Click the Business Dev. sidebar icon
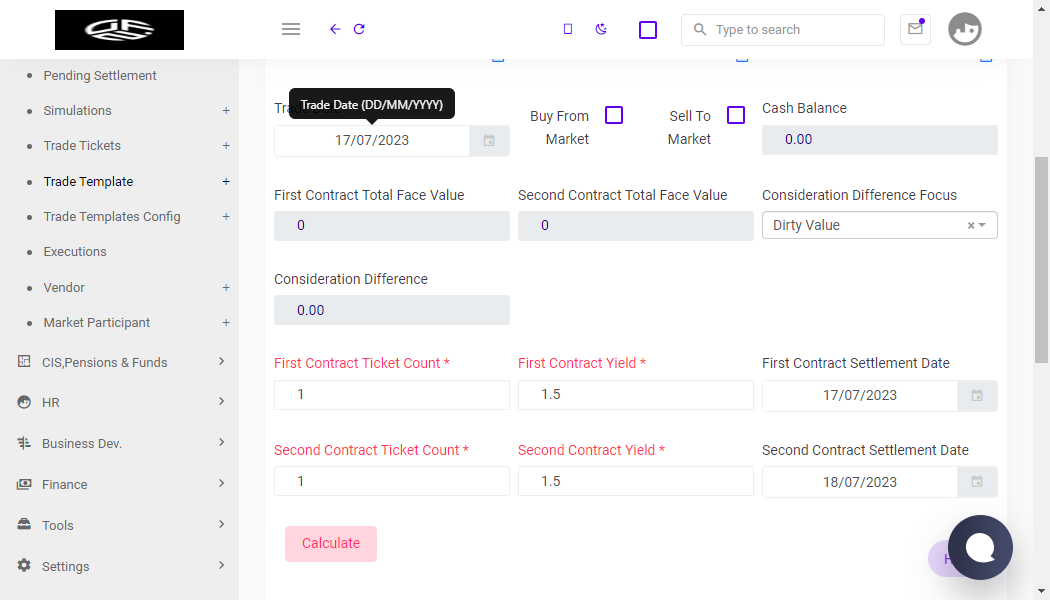The width and height of the screenshot is (1050, 600). 24,443
